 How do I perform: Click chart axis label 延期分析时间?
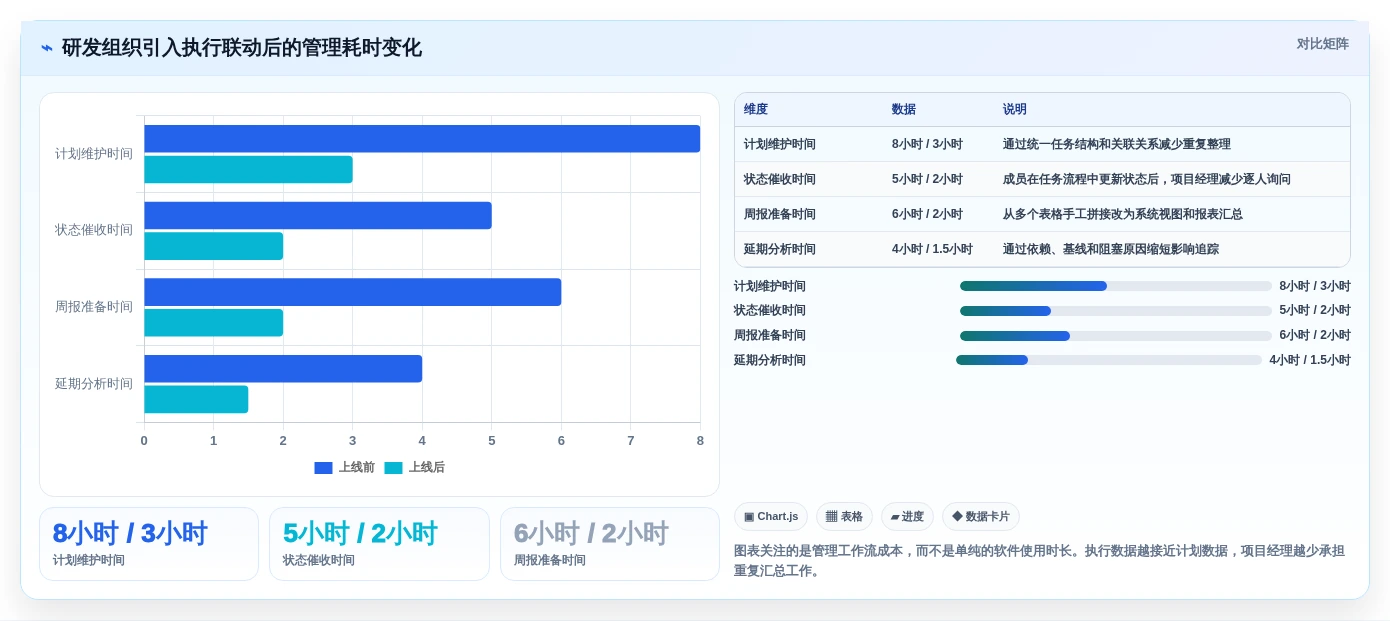pyautogui.click(x=94, y=384)
